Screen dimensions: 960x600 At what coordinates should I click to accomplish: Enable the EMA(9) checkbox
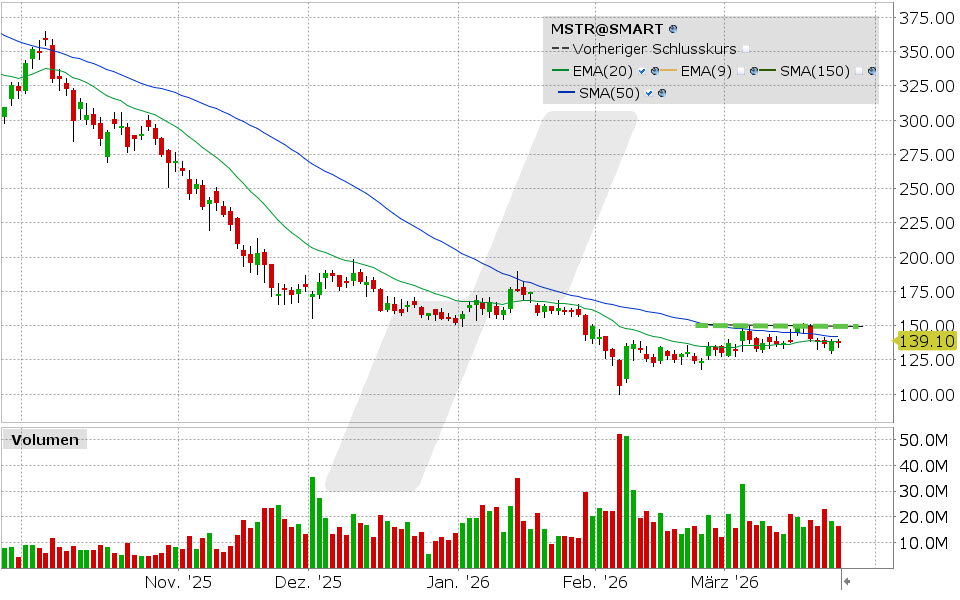741,72
